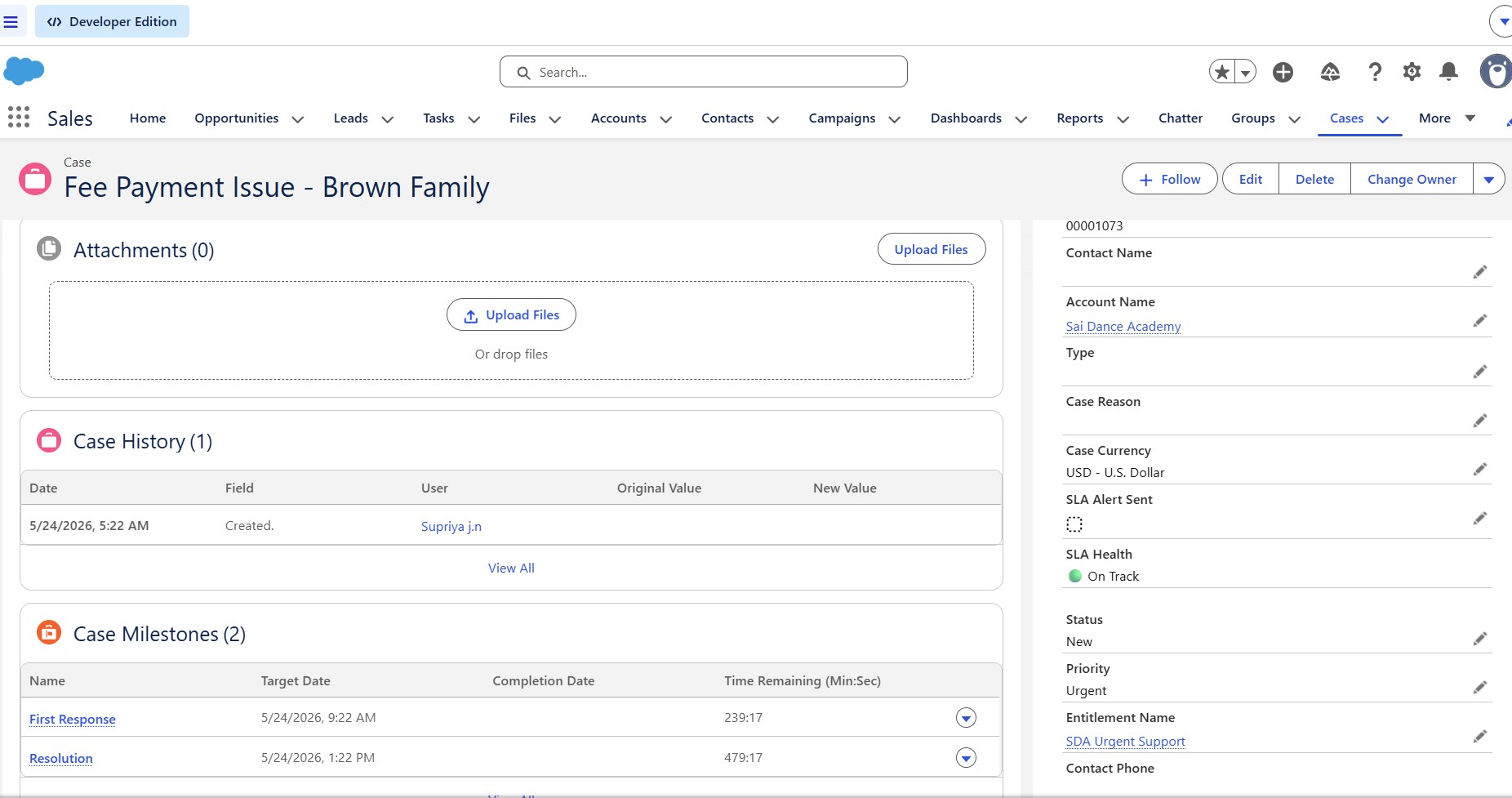Image resolution: width=1512 pixels, height=798 pixels.
Task: Open the First Response milestone link
Action: coord(73,719)
